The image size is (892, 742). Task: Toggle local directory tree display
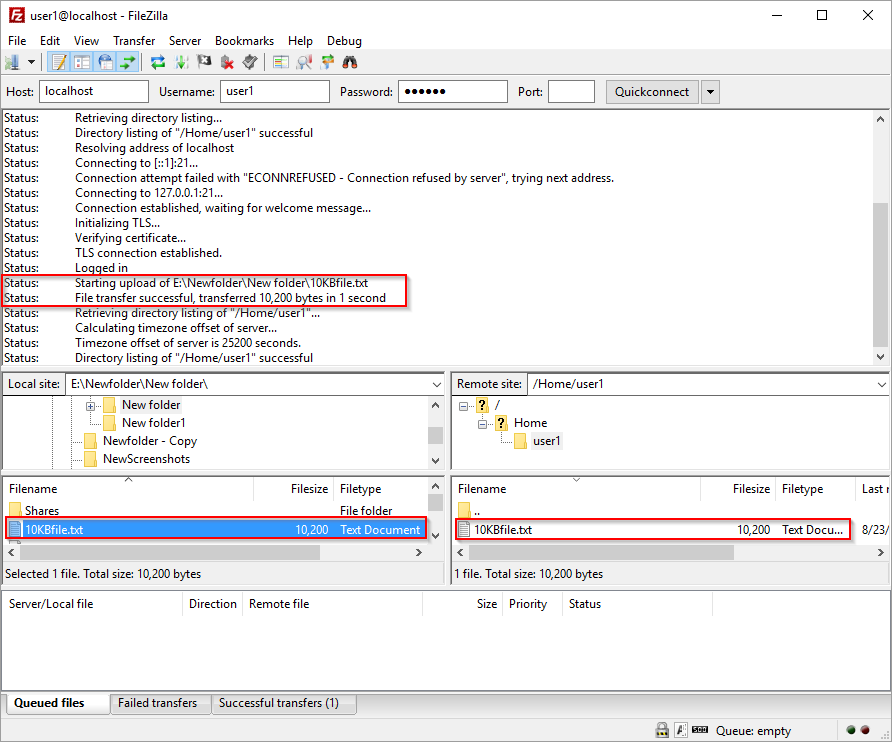coord(82,62)
